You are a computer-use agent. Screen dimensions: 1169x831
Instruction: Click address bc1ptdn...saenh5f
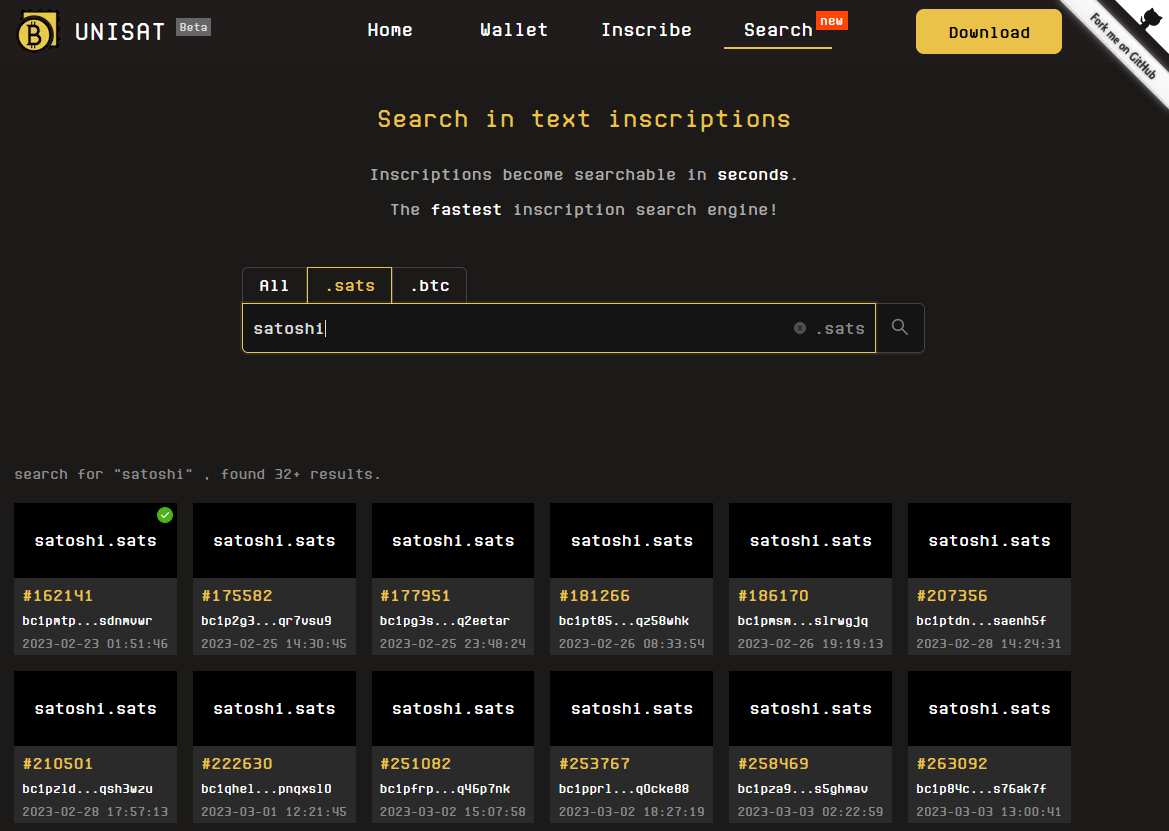click(981, 621)
